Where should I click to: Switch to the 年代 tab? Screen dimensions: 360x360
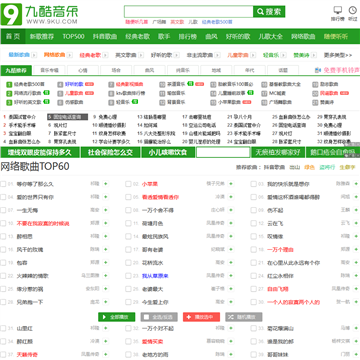tap(249, 70)
